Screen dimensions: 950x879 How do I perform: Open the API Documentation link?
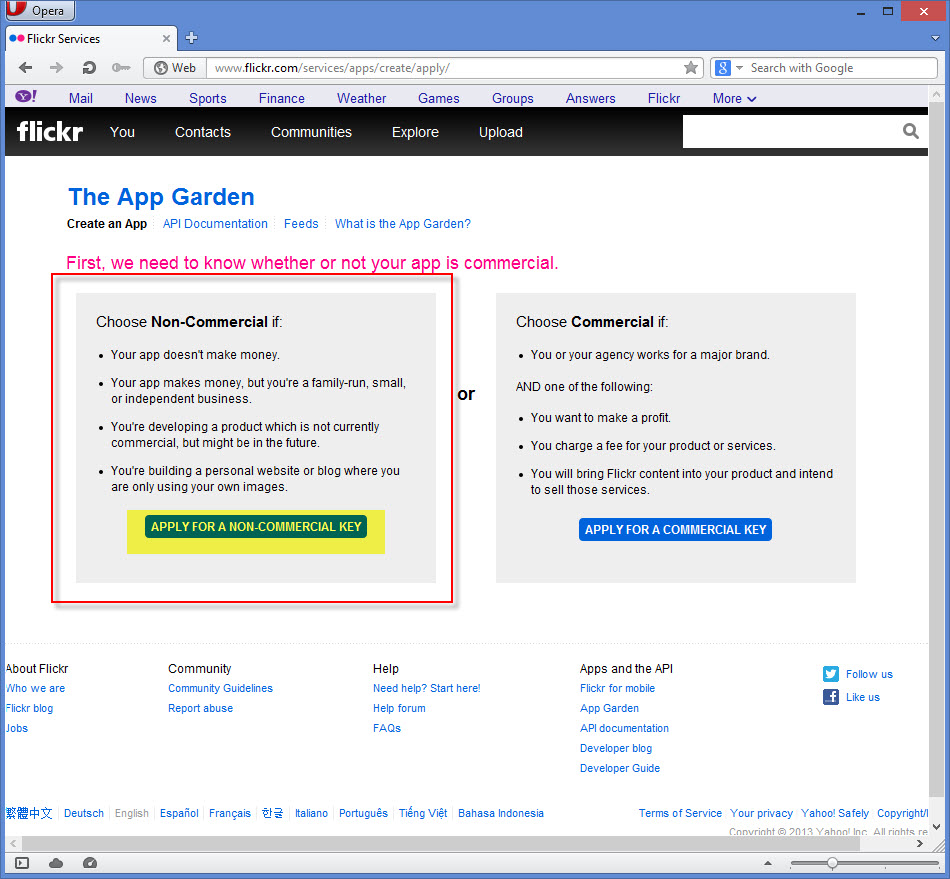215,224
